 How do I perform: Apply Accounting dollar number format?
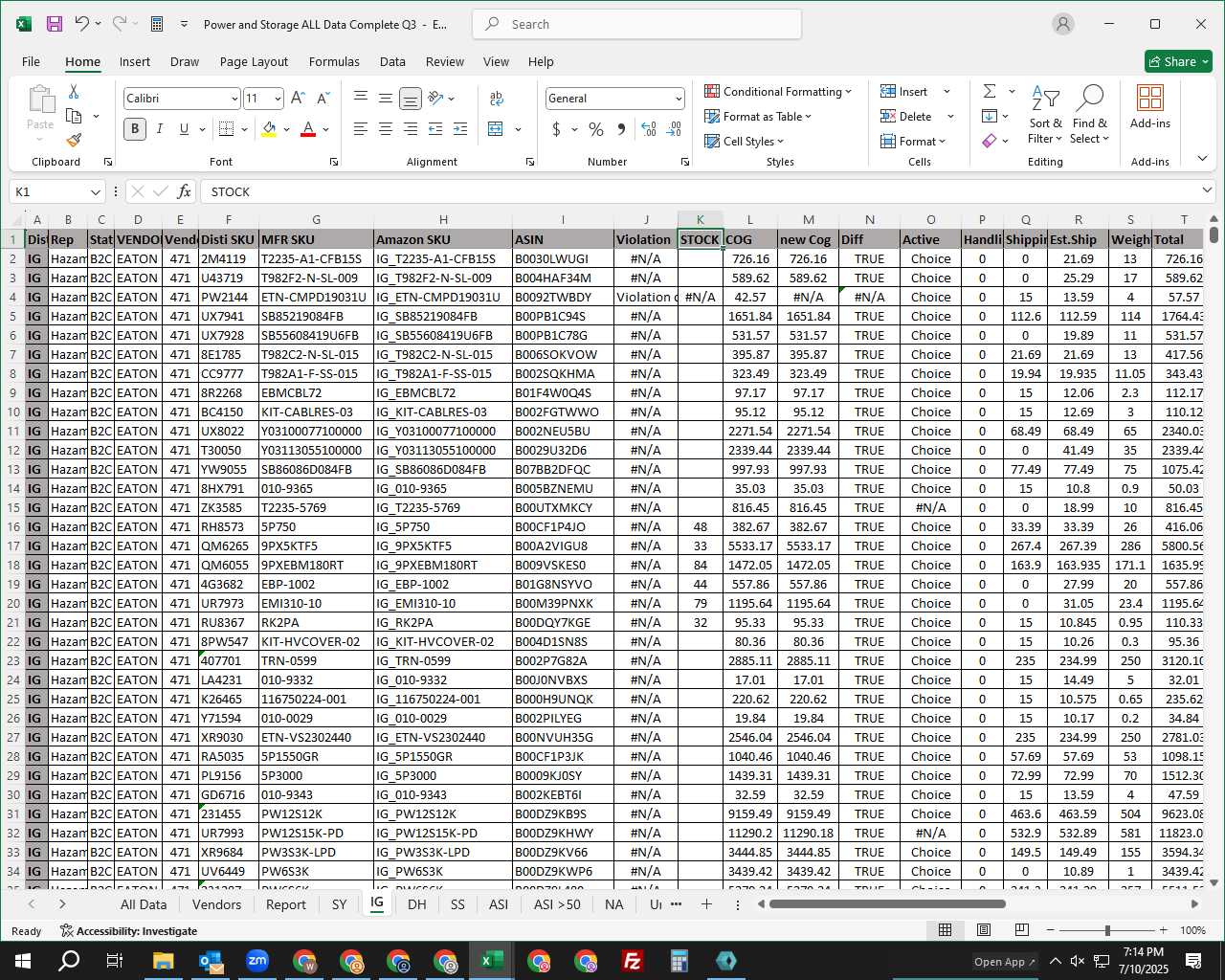click(x=556, y=129)
